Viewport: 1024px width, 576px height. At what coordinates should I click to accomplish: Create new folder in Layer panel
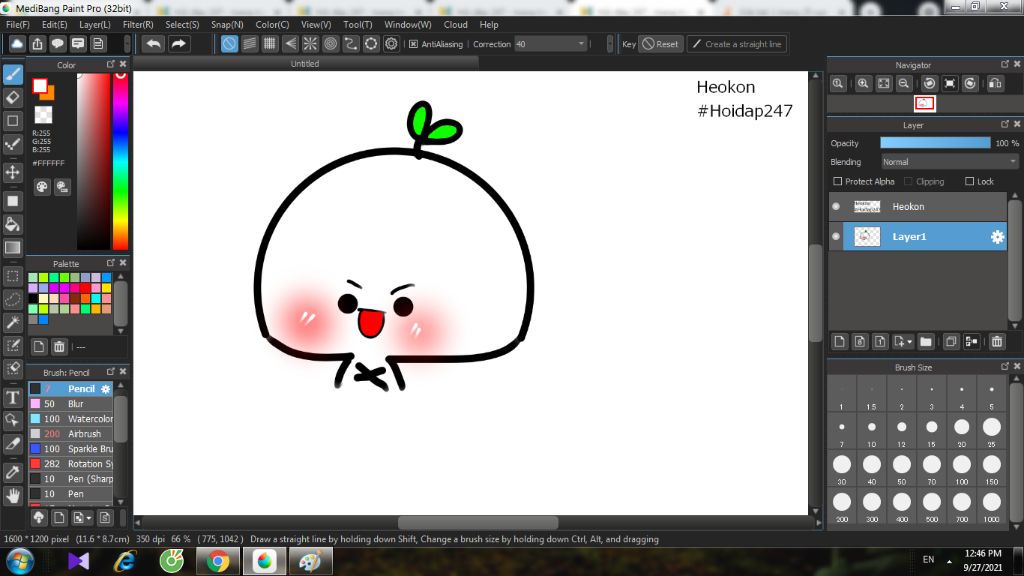click(925, 342)
